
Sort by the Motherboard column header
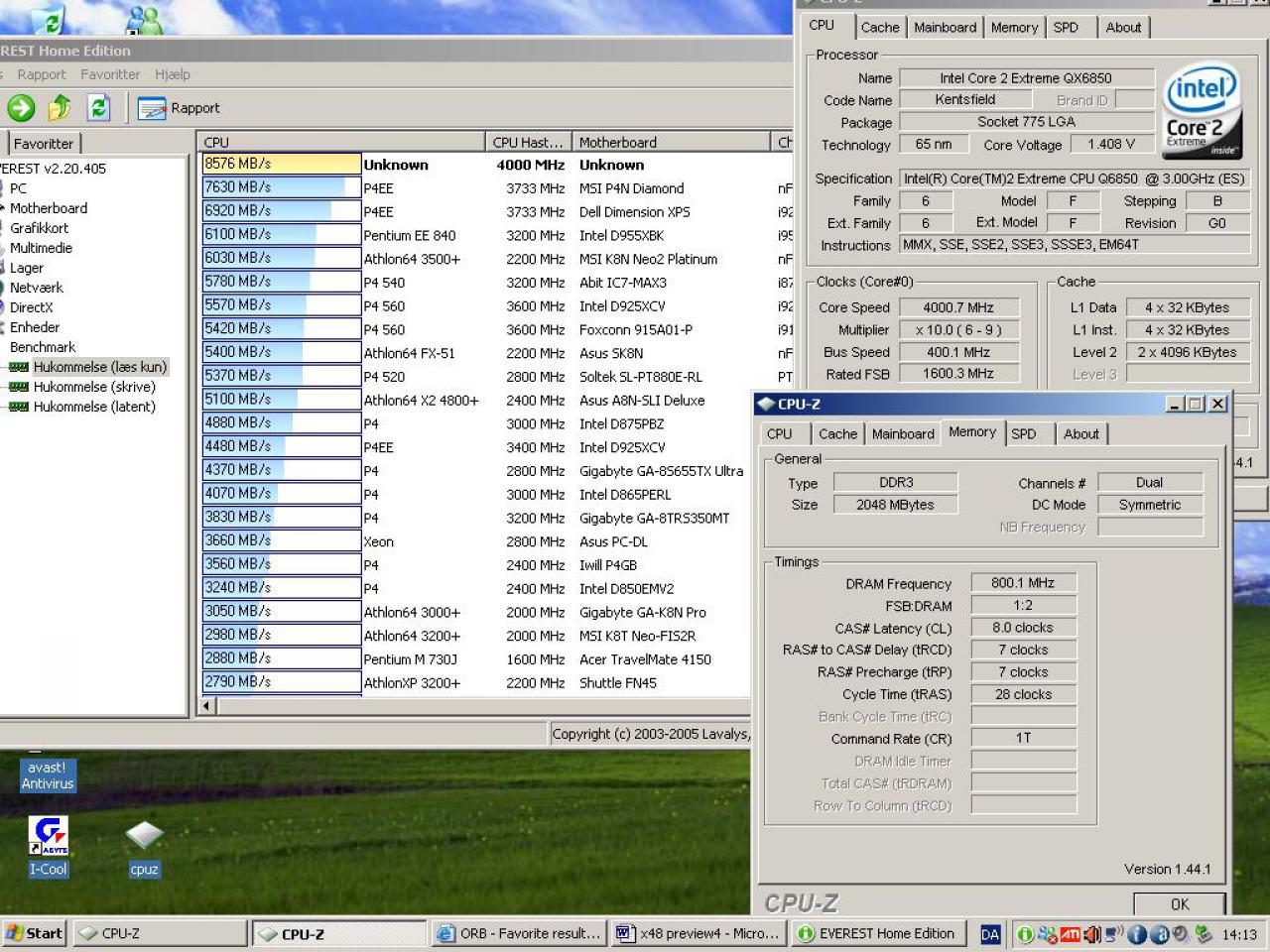(671, 142)
